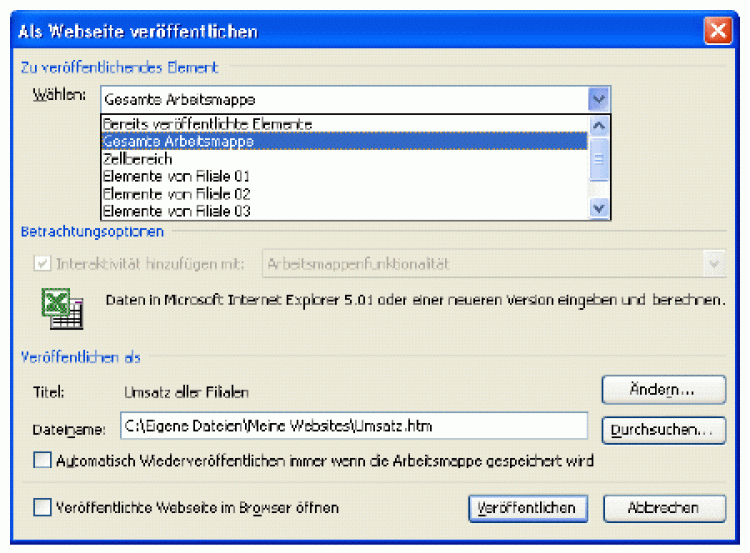Expand the Arbeitsmappenfunktionalität dropdown
Image resolution: width=750 pixels, height=553 pixels.
pos(714,264)
